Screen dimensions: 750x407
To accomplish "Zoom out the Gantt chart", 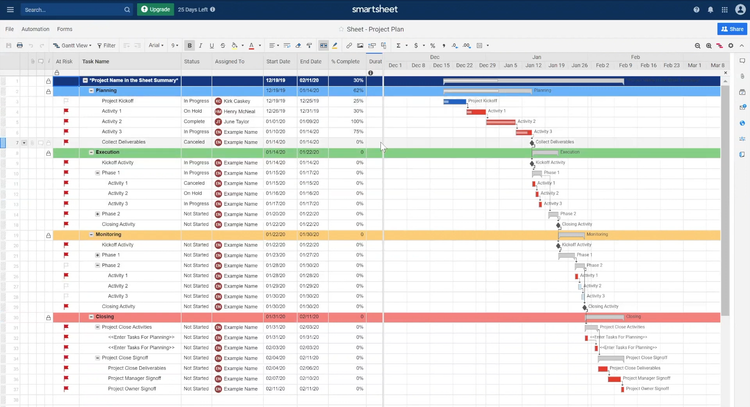I will [697, 45].
